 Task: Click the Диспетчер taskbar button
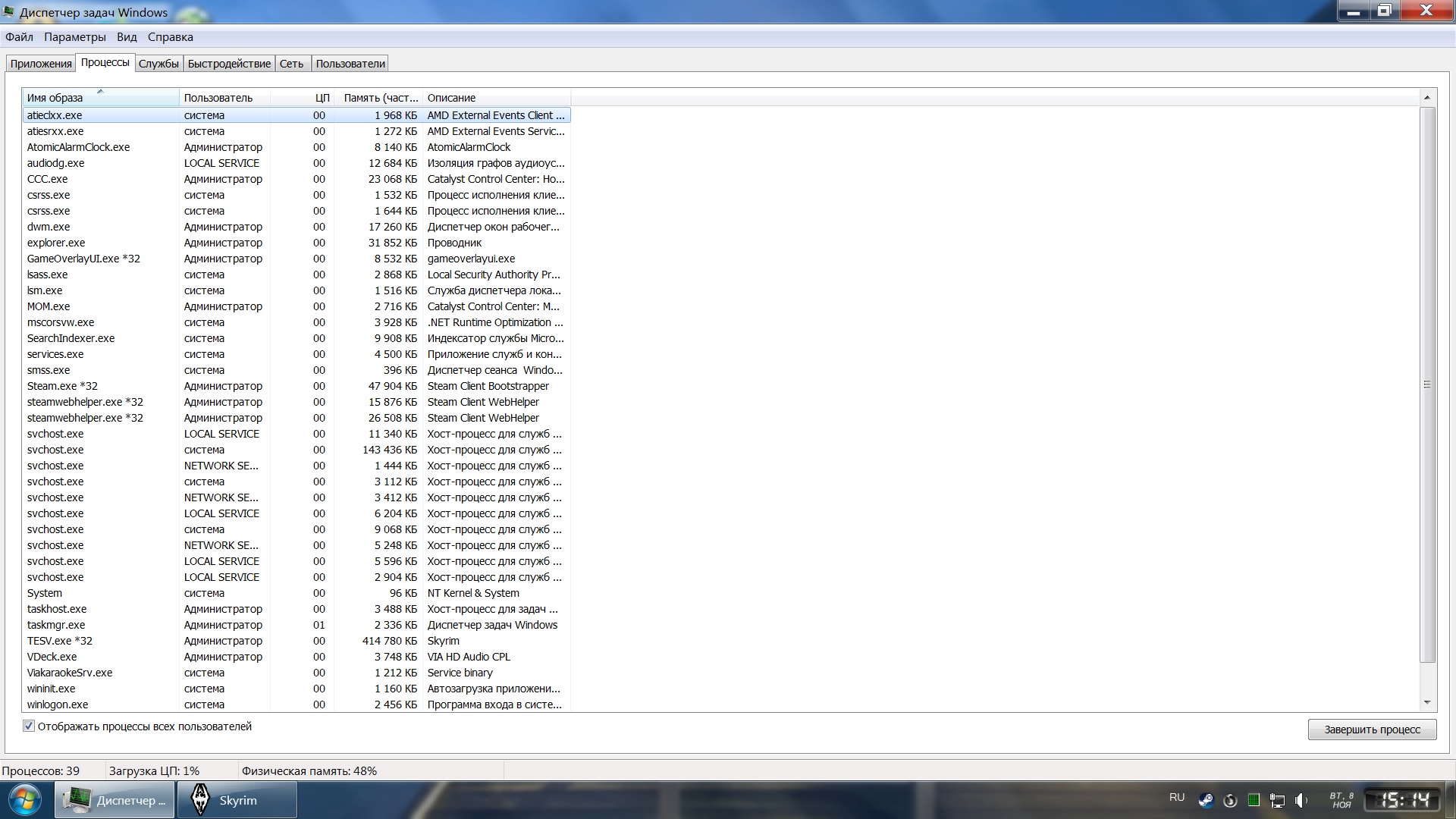115,800
